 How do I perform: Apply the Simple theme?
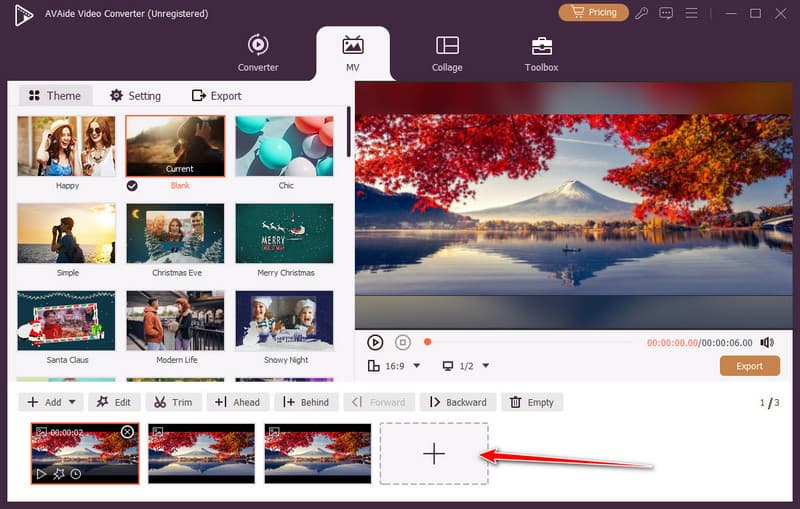66,233
